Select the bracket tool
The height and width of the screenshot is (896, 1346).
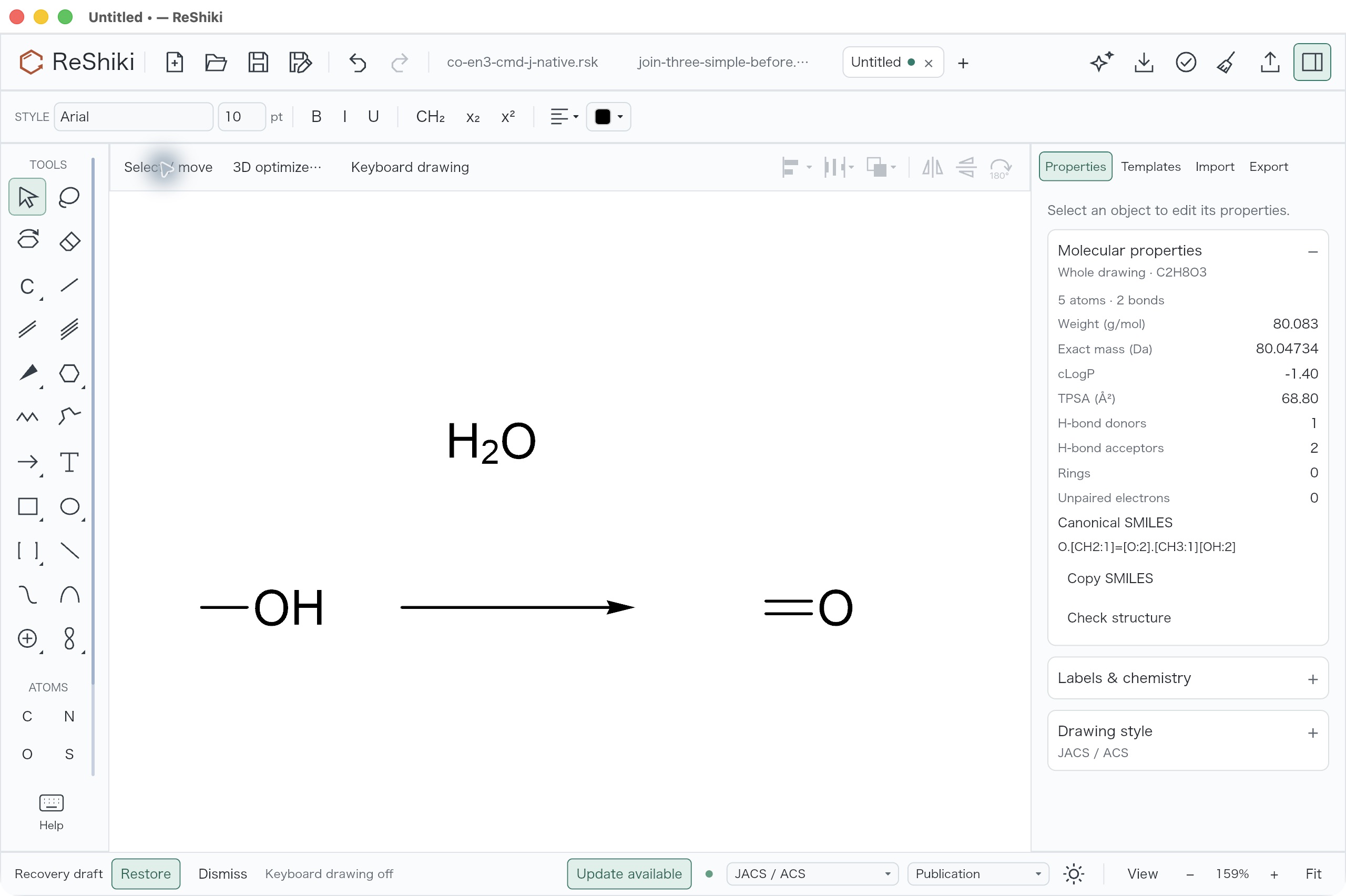click(27, 551)
